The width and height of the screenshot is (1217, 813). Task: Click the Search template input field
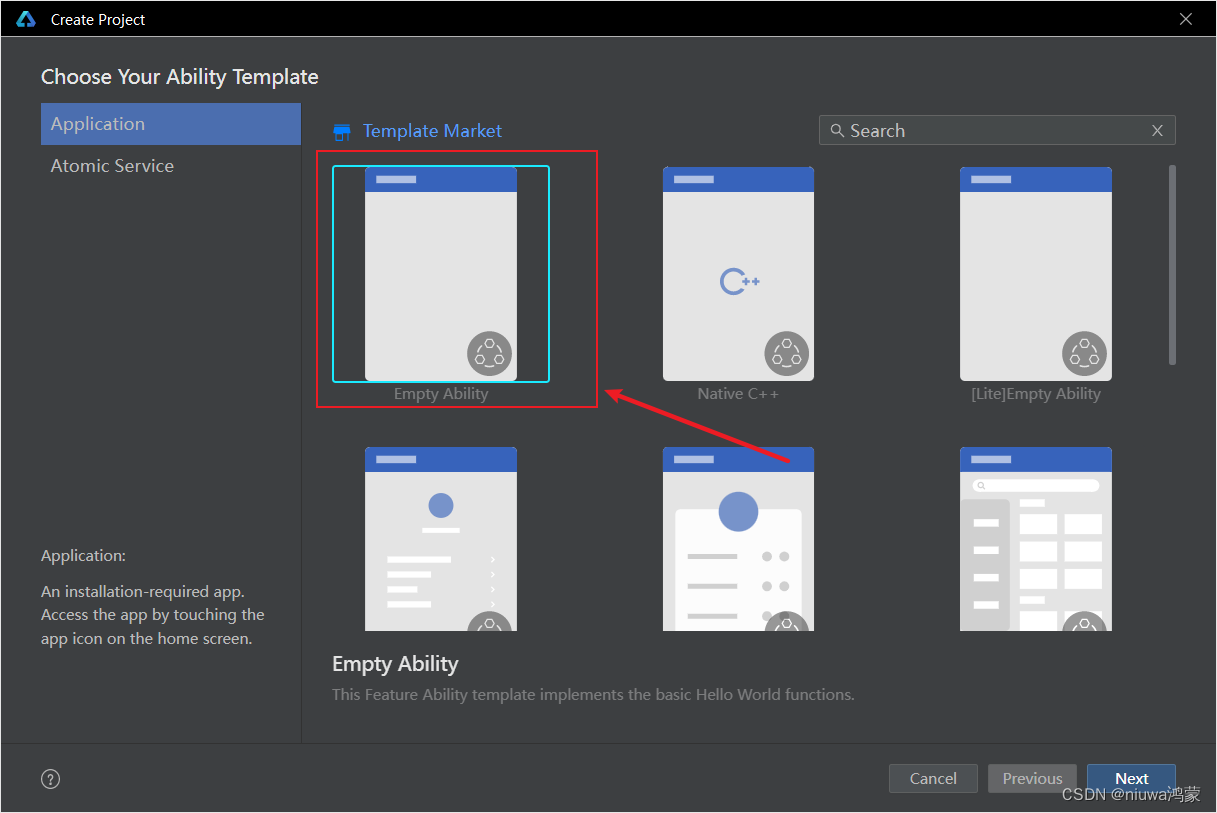997,131
